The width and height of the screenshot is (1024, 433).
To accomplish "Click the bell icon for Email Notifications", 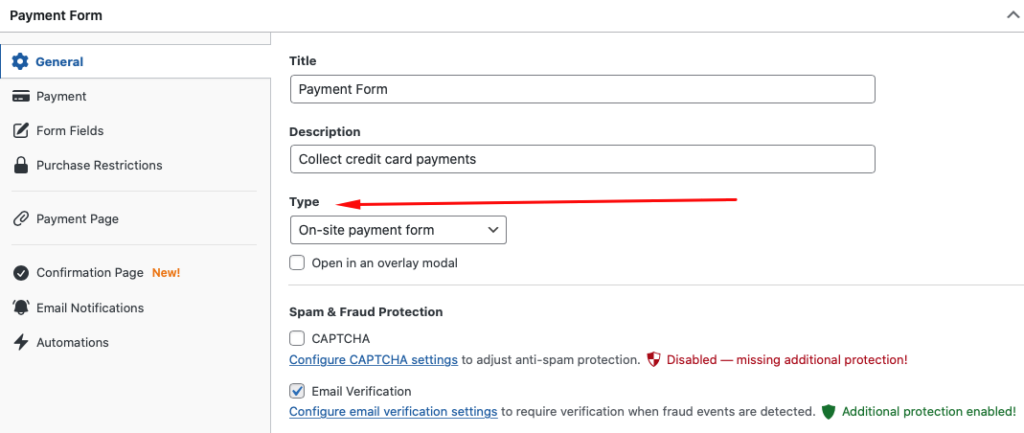I will click(20, 308).
